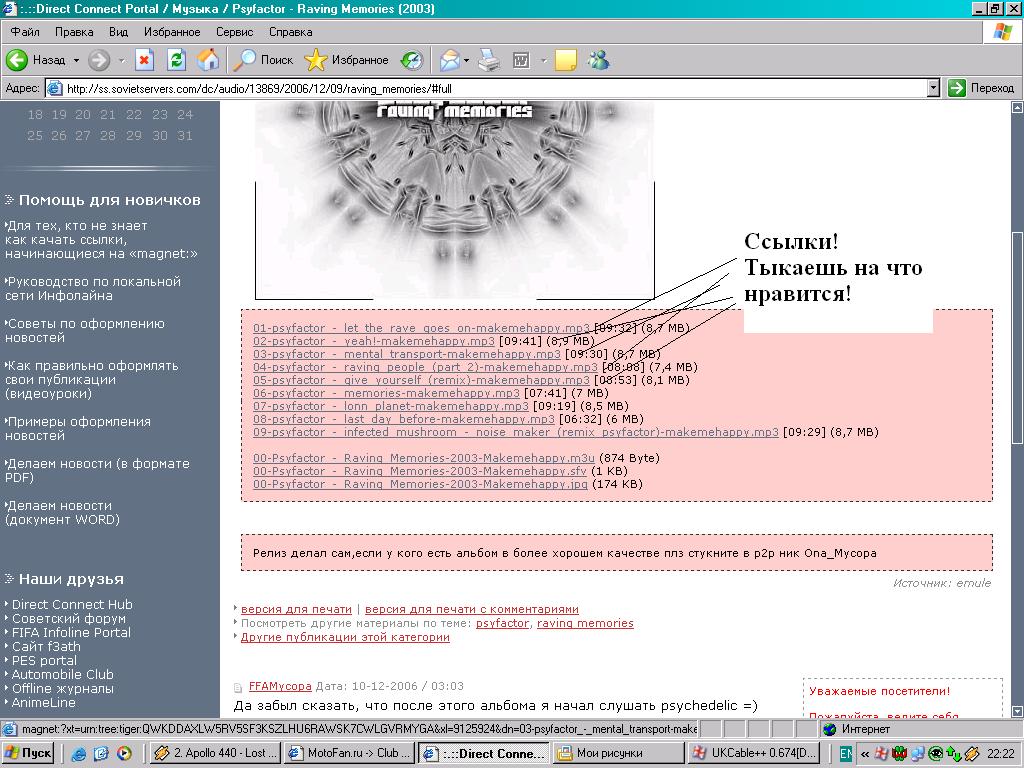Open FFAМусора commenter profile link
This screenshot has width=1024, height=768.
pyautogui.click(x=280, y=686)
